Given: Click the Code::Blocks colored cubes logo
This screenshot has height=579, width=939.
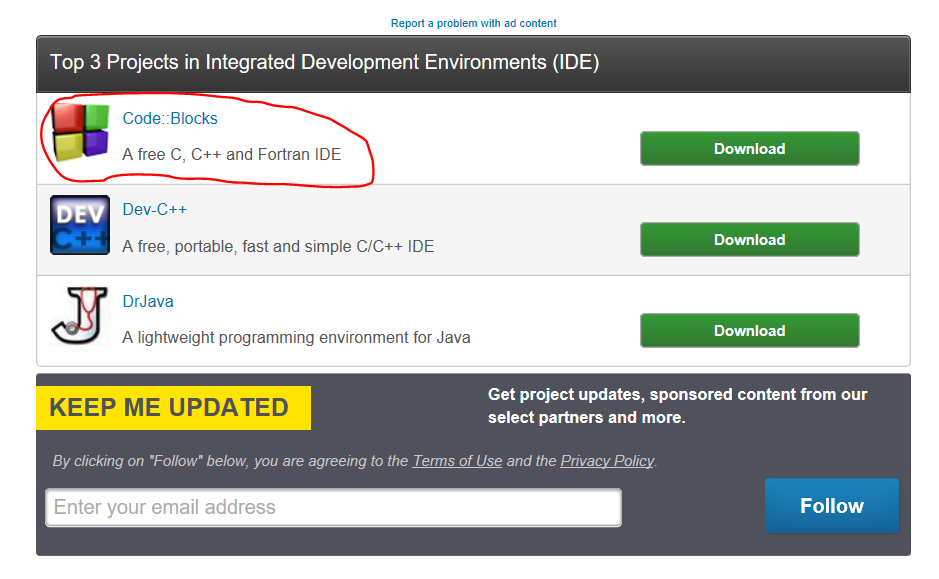Looking at the screenshot, I should coord(80,133).
